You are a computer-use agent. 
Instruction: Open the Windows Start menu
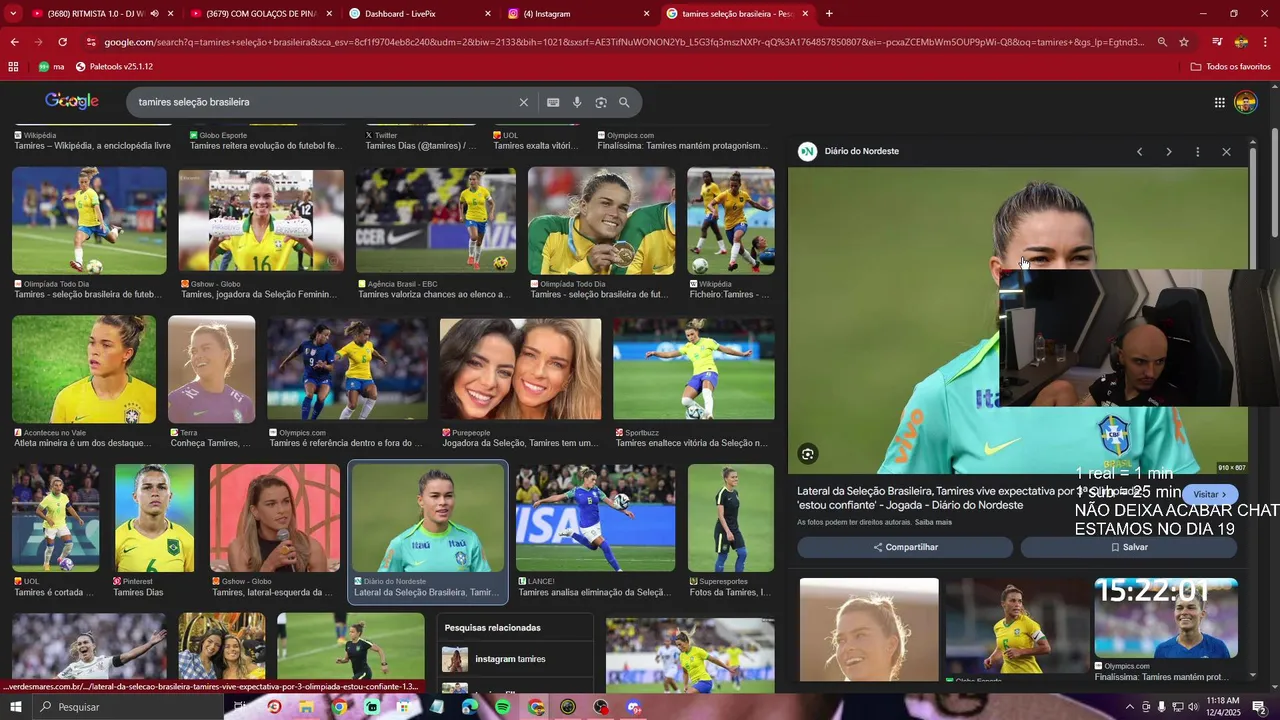(x=16, y=707)
